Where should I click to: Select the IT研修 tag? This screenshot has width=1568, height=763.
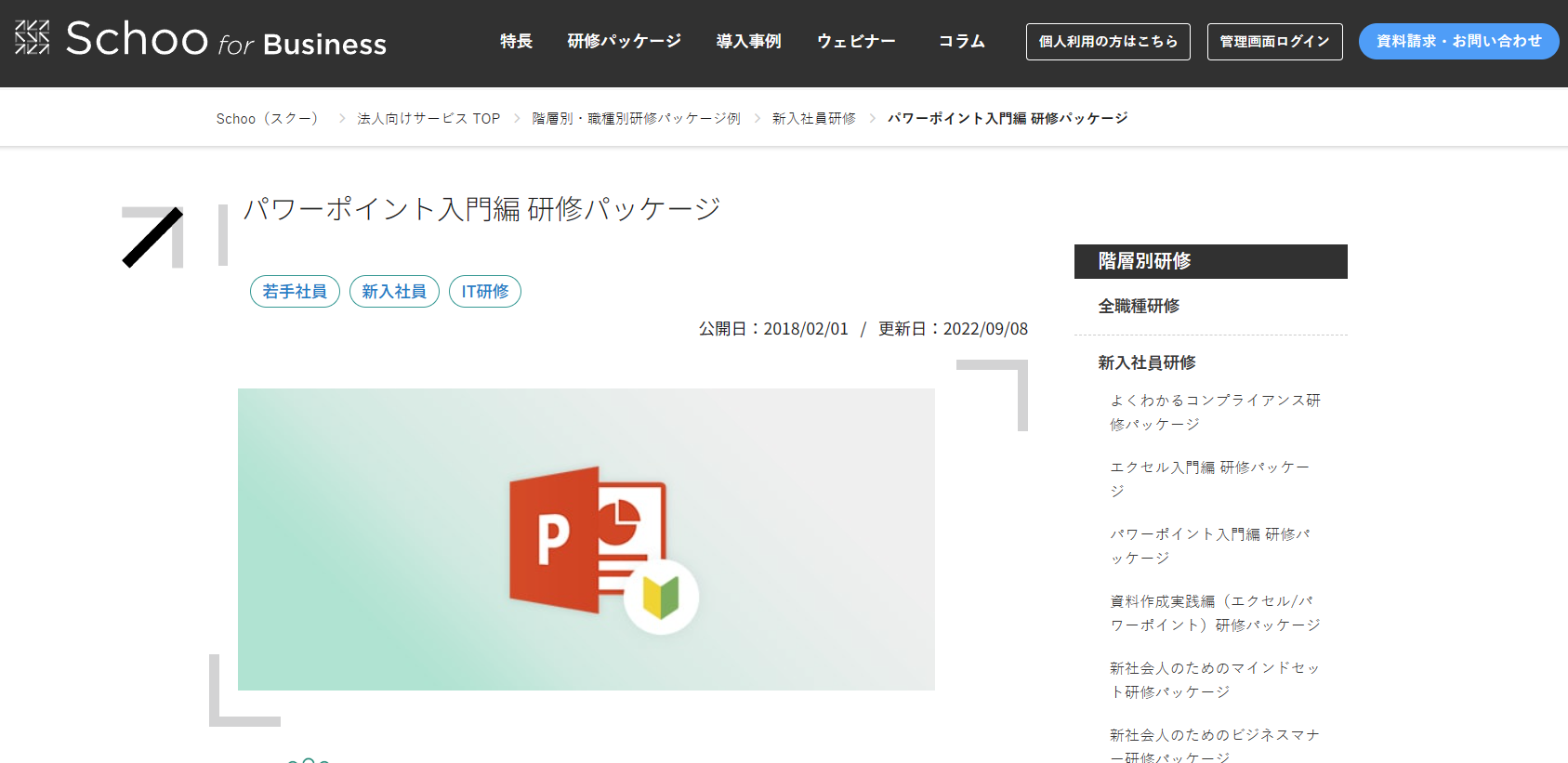coord(485,292)
